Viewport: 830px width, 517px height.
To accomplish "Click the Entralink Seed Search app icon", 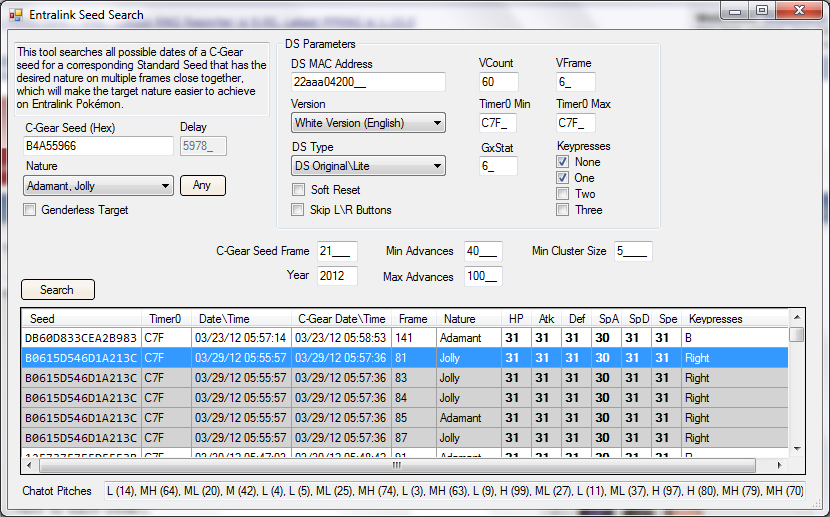I will [x=16, y=15].
